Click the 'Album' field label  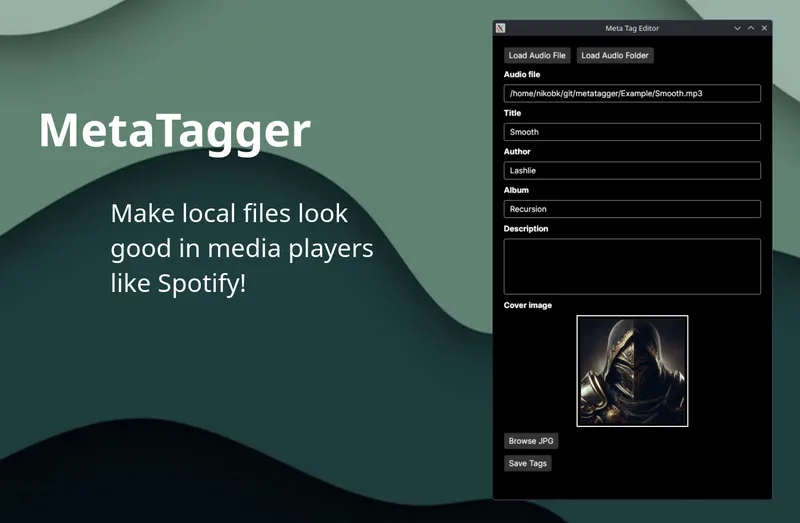coord(516,190)
